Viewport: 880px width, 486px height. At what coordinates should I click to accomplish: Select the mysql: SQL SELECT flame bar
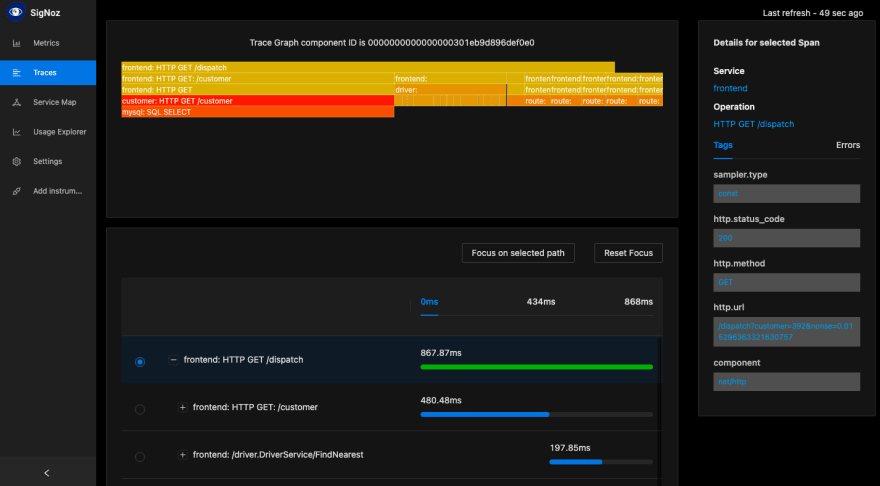pyautogui.click(x=258, y=112)
